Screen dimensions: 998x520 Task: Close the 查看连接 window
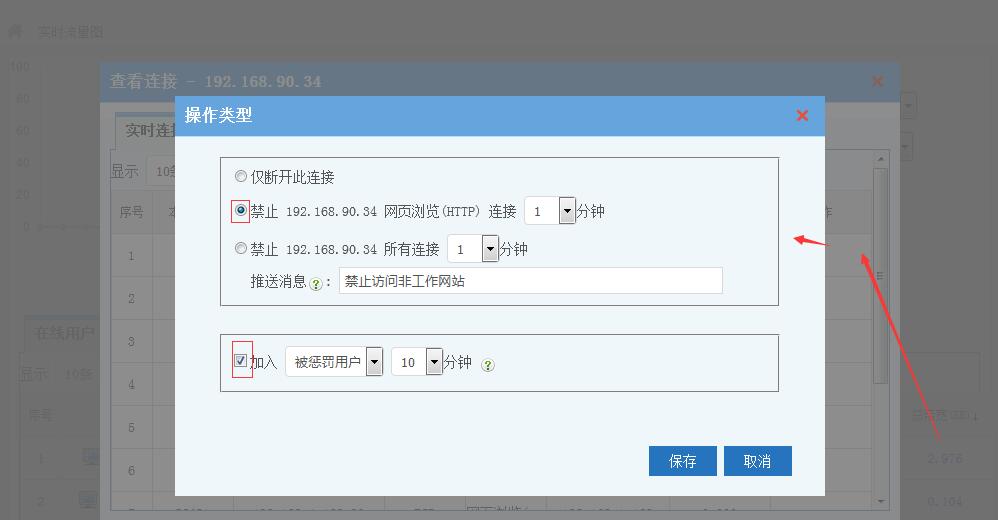pos(877,81)
